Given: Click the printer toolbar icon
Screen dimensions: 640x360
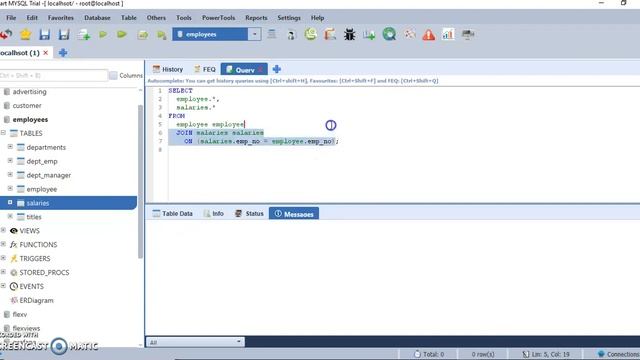Looking at the screenshot, I should tap(468, 35).
